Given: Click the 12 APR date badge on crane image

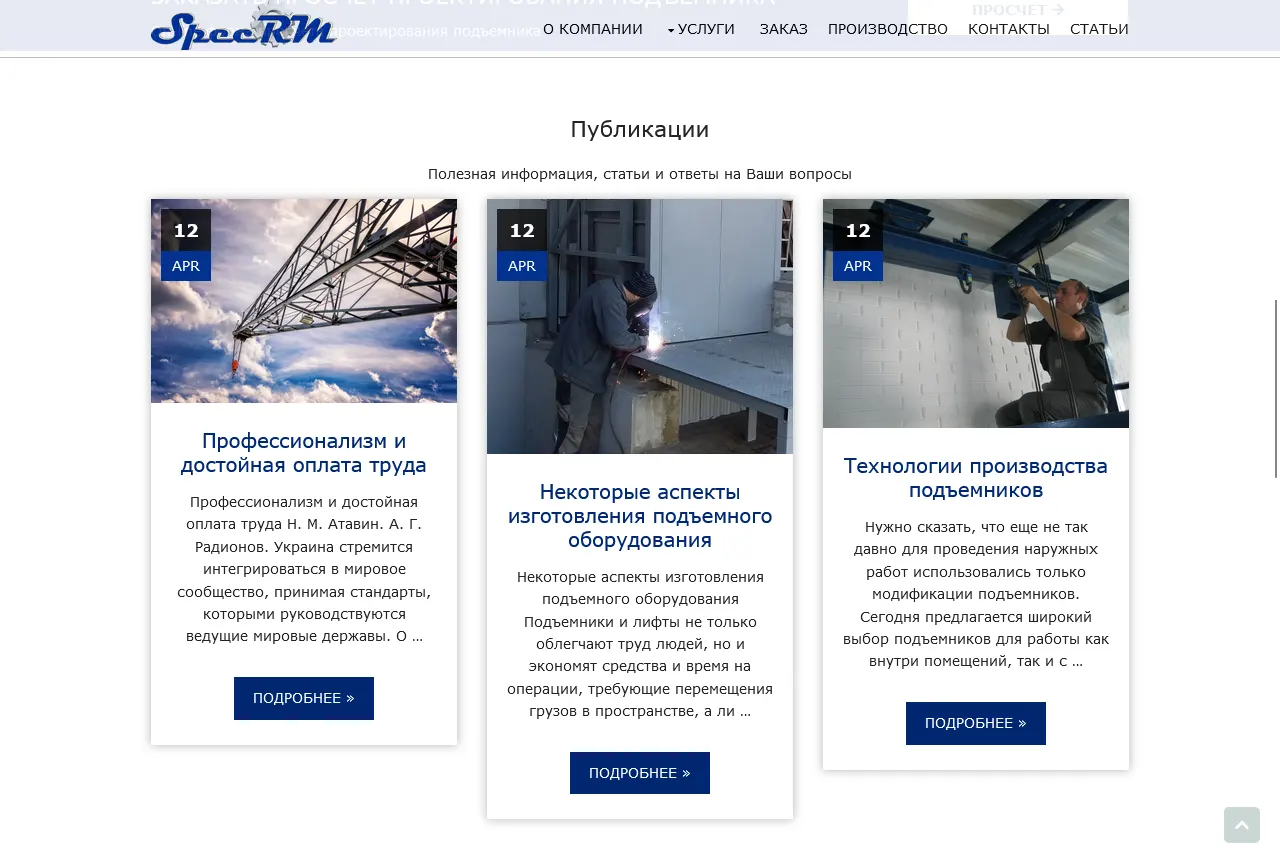Looking at the screenshot, I should point(186,245).
